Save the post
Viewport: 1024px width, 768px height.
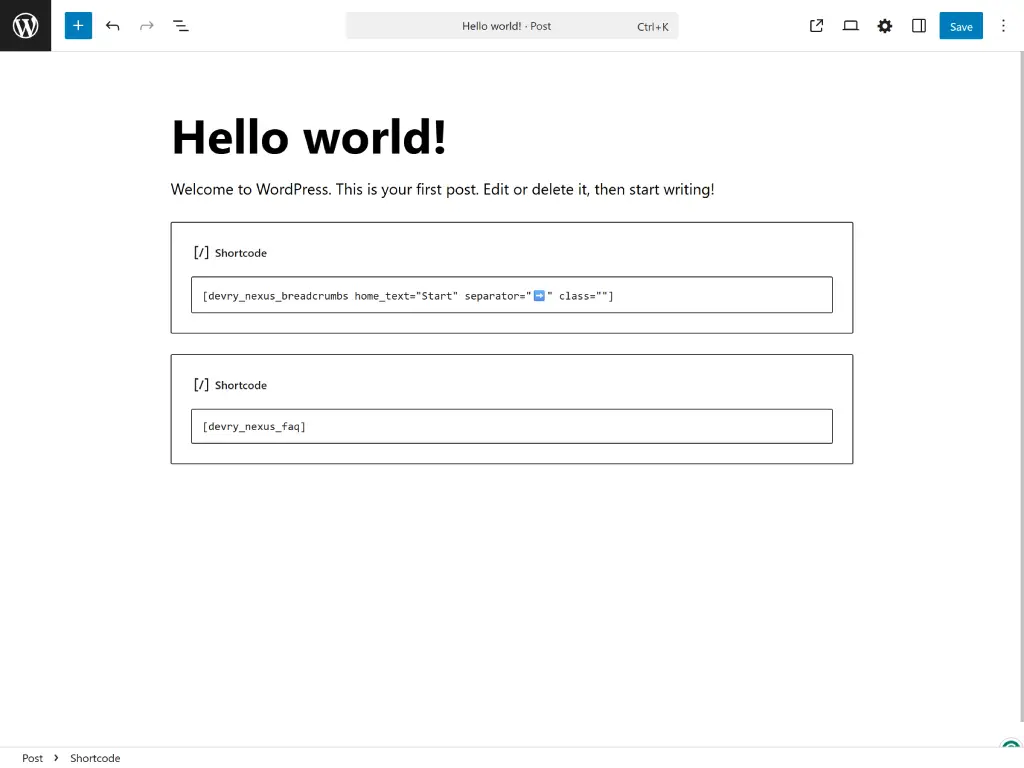960,26
